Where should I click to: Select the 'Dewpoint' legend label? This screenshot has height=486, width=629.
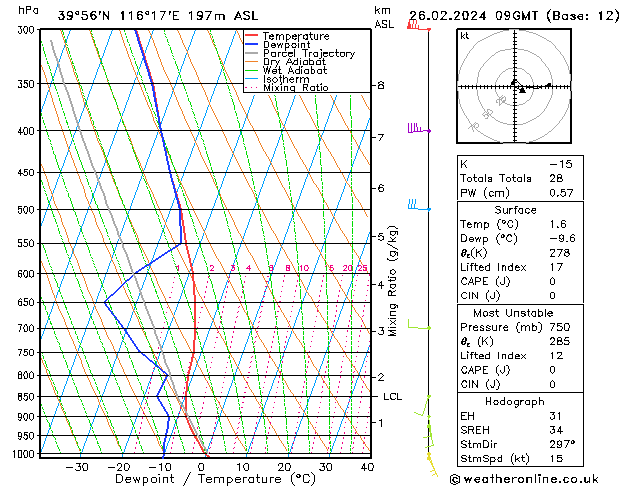click(x=286, y=45)
